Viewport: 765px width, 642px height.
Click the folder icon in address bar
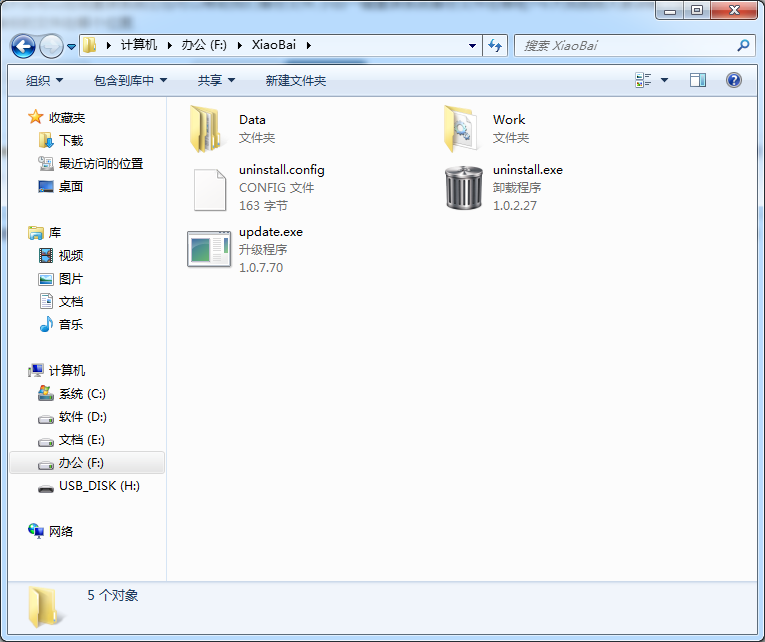(89, 45)
